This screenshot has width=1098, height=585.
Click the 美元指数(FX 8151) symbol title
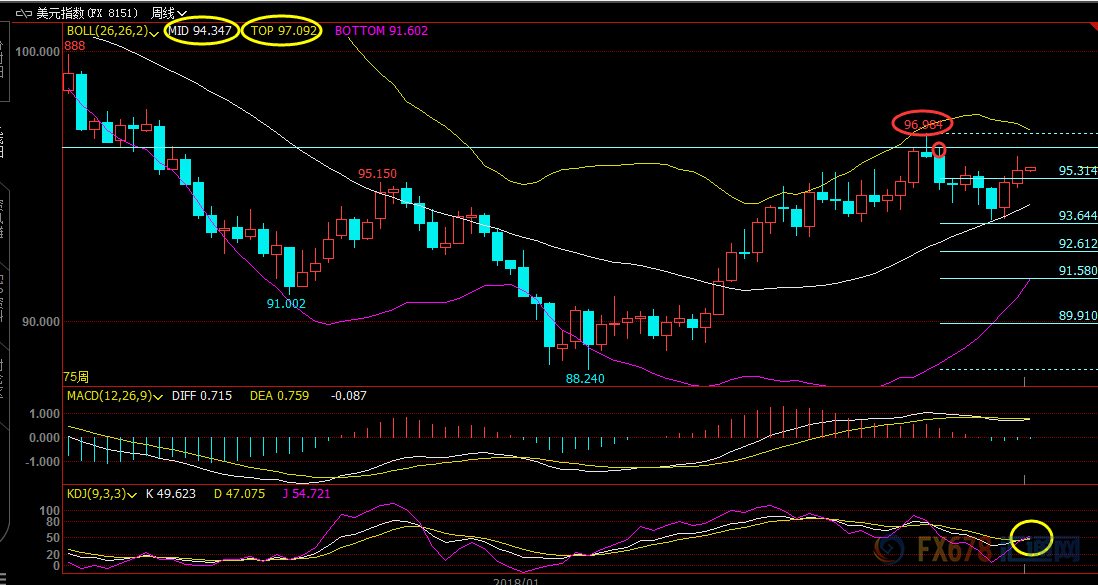click(87, 14)
